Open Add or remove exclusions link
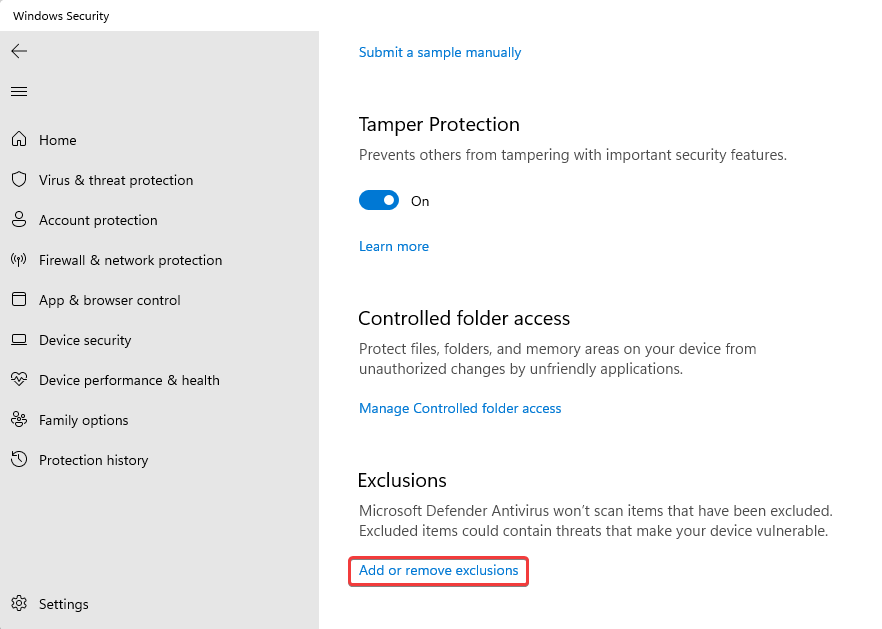 439,570
